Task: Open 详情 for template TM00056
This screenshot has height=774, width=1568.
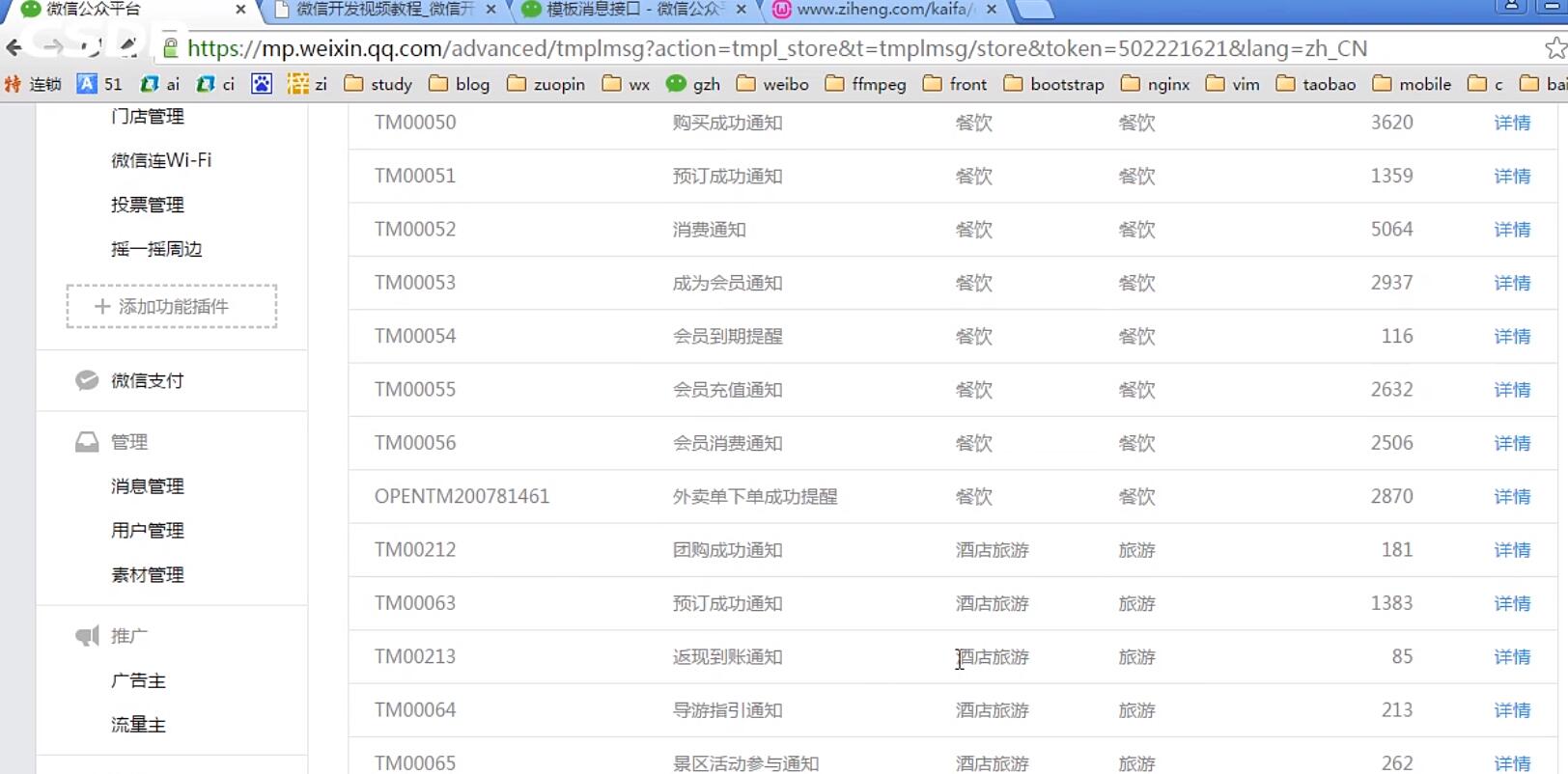Action: coord(1512,443)
